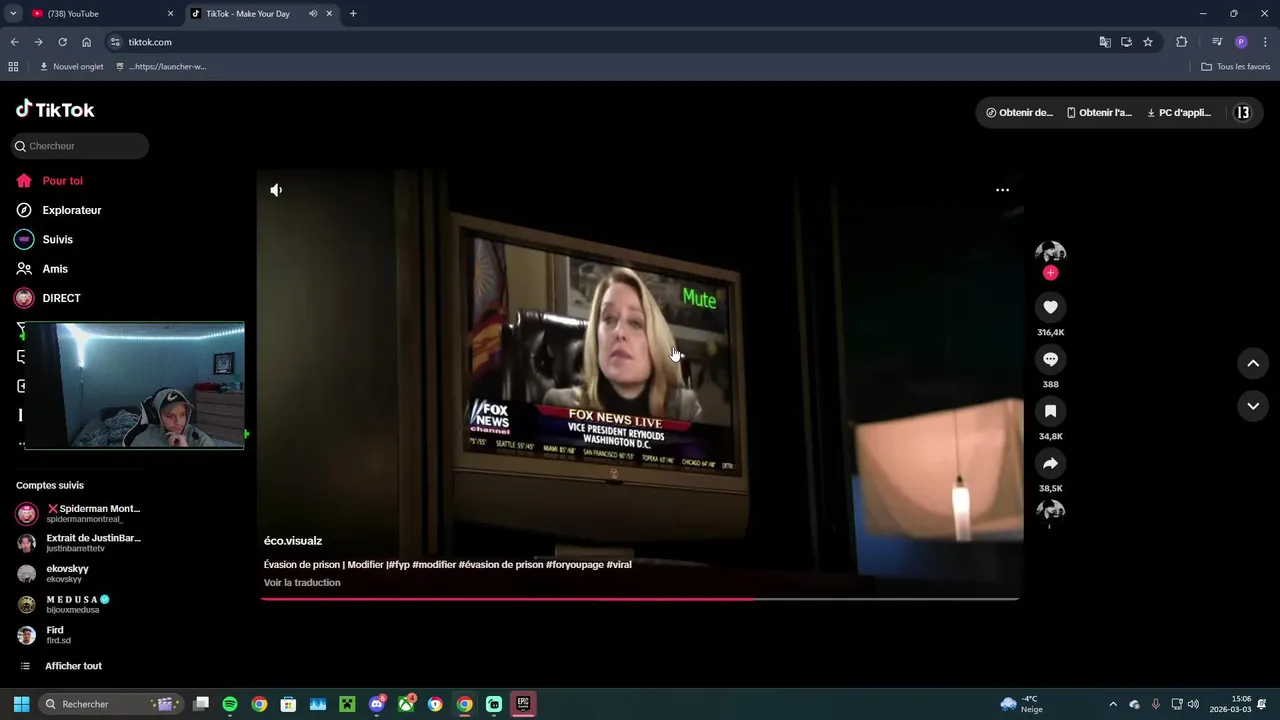Click PC d'appli... download button

pos(1179,113)
